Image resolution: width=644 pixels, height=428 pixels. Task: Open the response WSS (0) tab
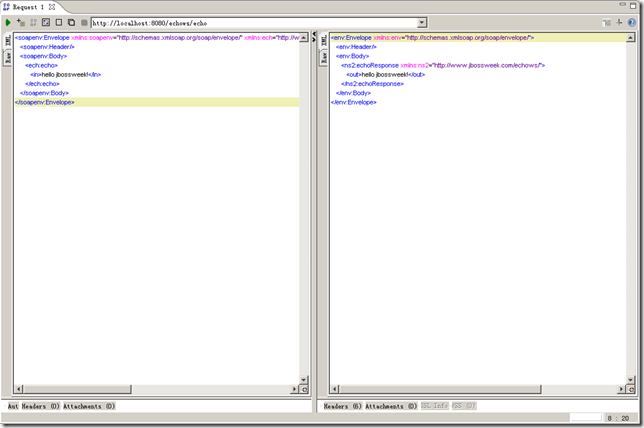pyautogui.click(x=464, y=406)
